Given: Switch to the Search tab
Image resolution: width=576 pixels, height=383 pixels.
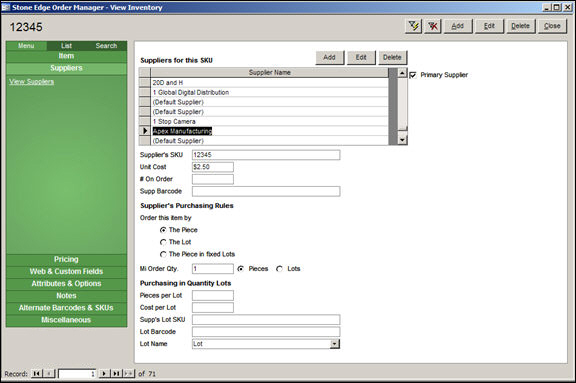Looking at the screenshot, I should 106,46.
